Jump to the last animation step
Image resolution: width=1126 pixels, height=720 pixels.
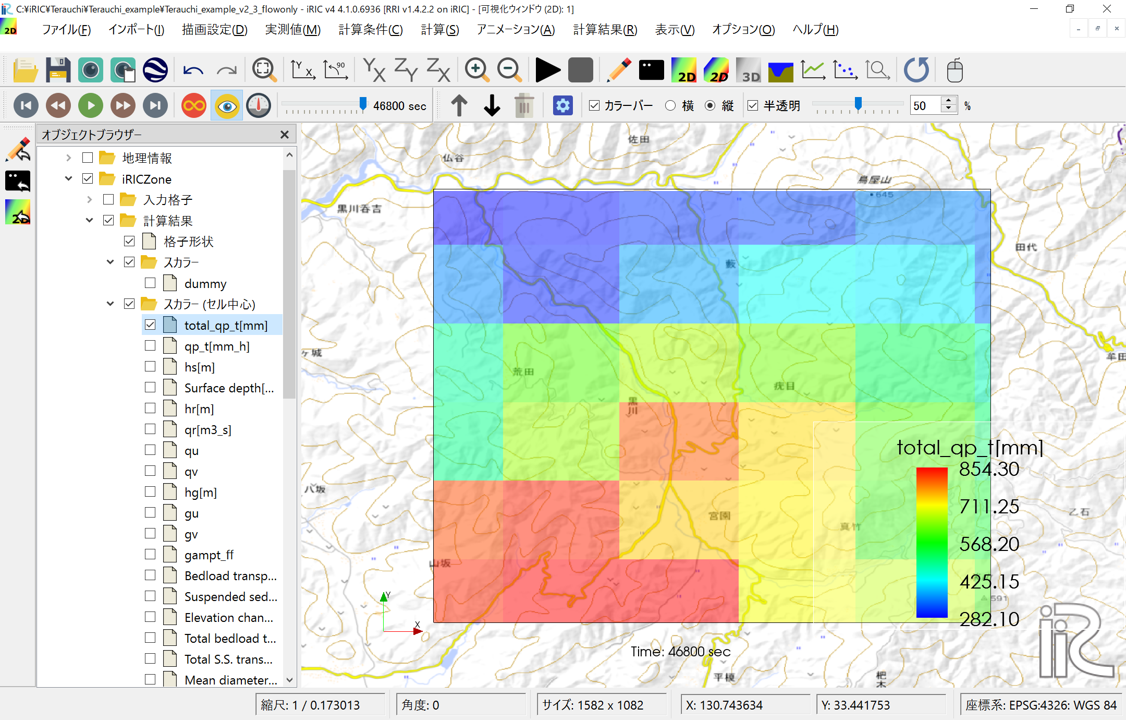point(155,106)
